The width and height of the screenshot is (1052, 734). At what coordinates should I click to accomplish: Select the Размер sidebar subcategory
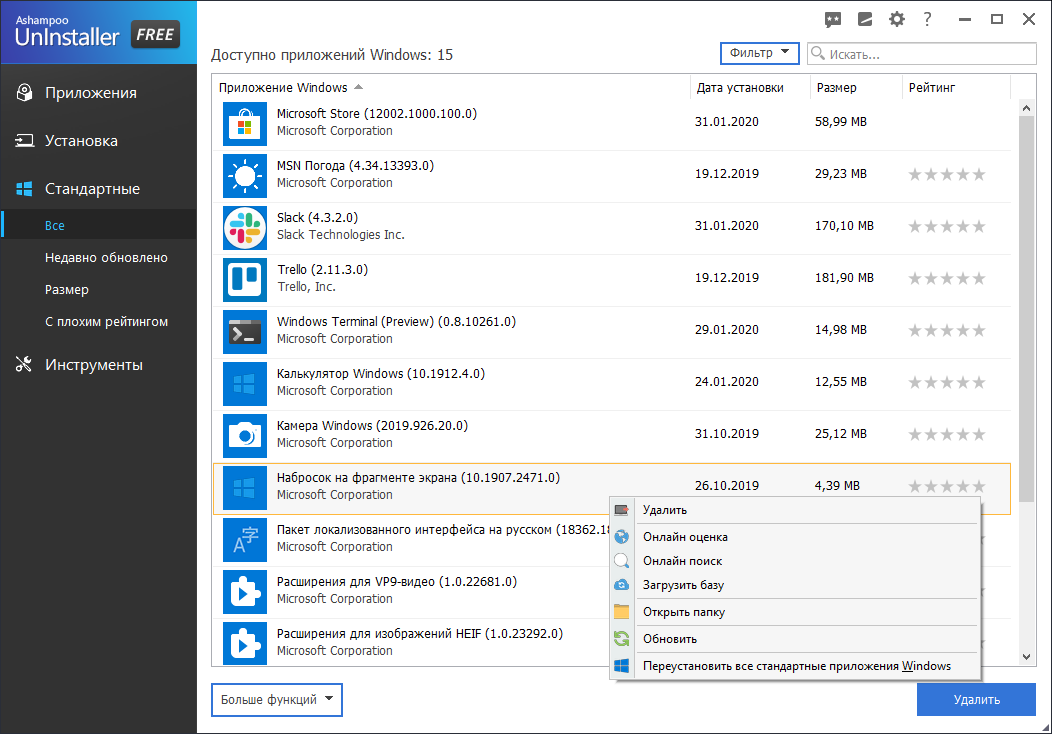(67, 290)
